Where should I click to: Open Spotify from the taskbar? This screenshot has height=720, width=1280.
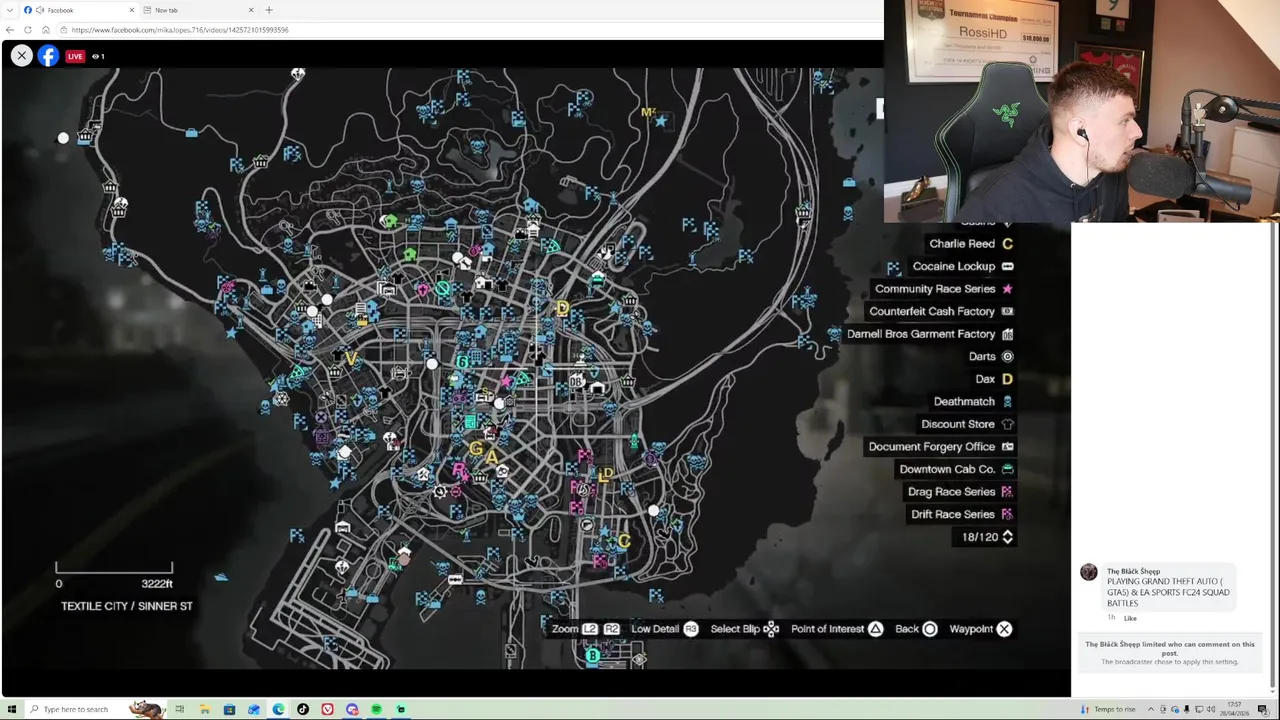click(x=376, y=709)
